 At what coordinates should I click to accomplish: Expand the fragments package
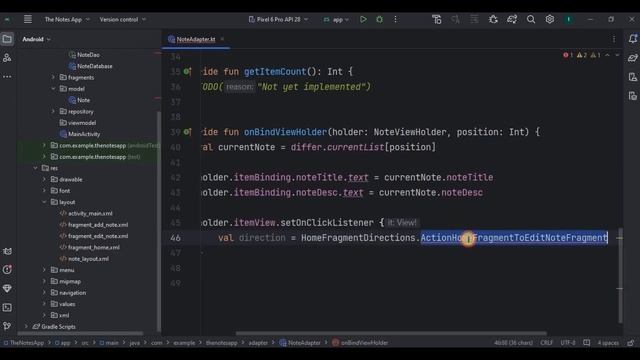click(53, 77)
